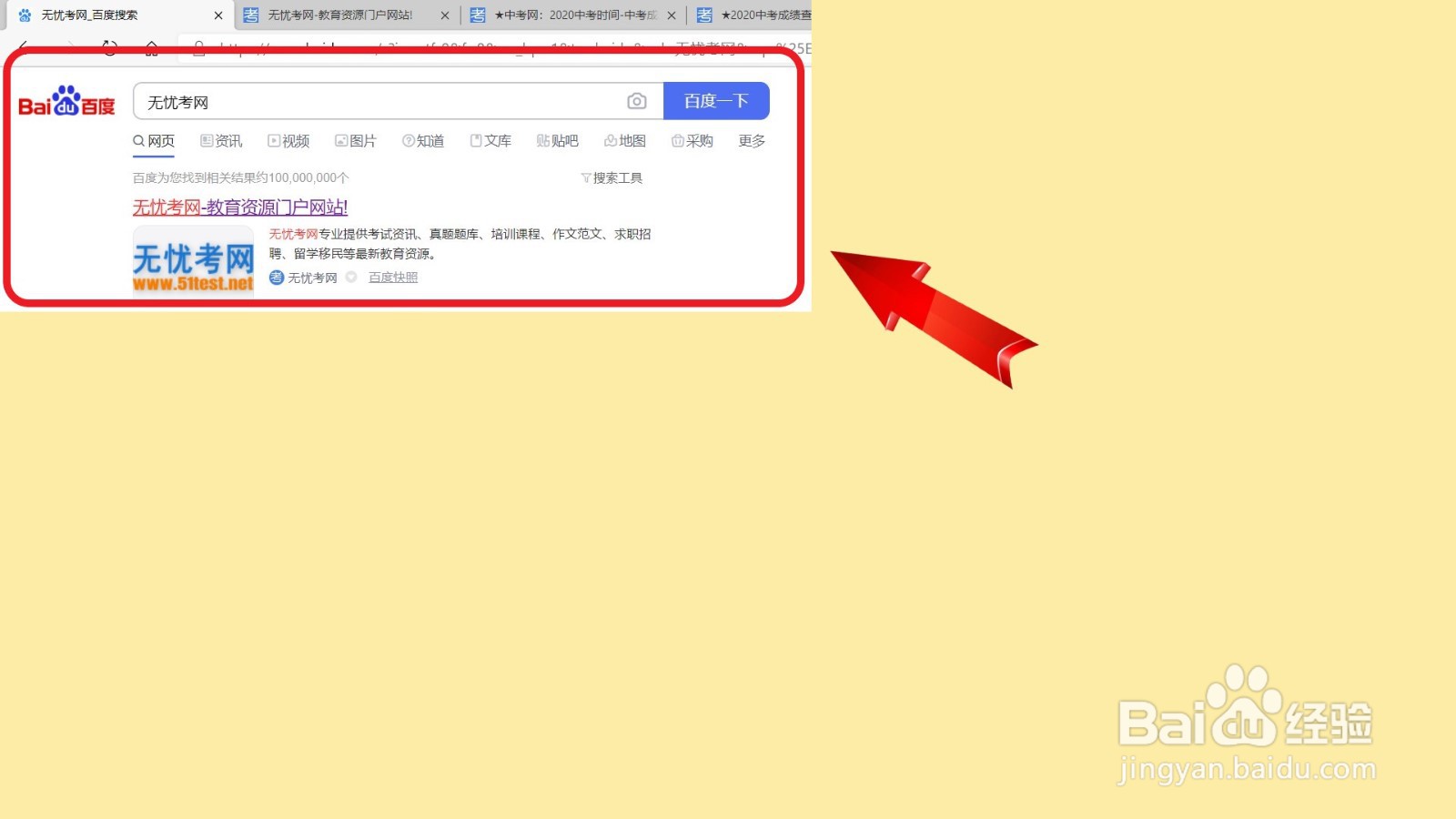1456x819 pixels.
Task: Click the gray verification icon beside 无忧考网 source
Action: click(351, 277)
